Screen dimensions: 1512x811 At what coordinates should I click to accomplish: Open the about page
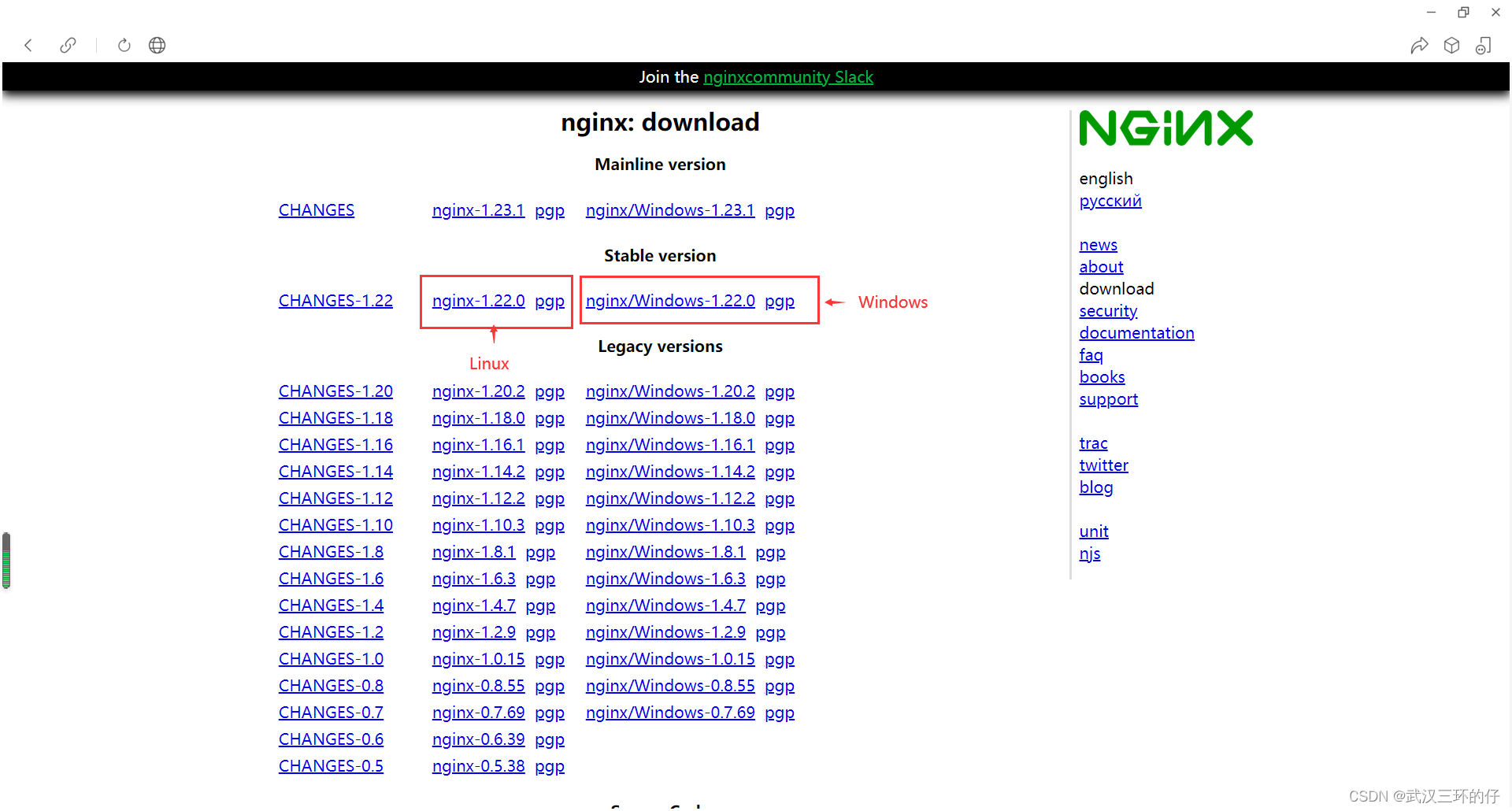[x=1101, y=267]
